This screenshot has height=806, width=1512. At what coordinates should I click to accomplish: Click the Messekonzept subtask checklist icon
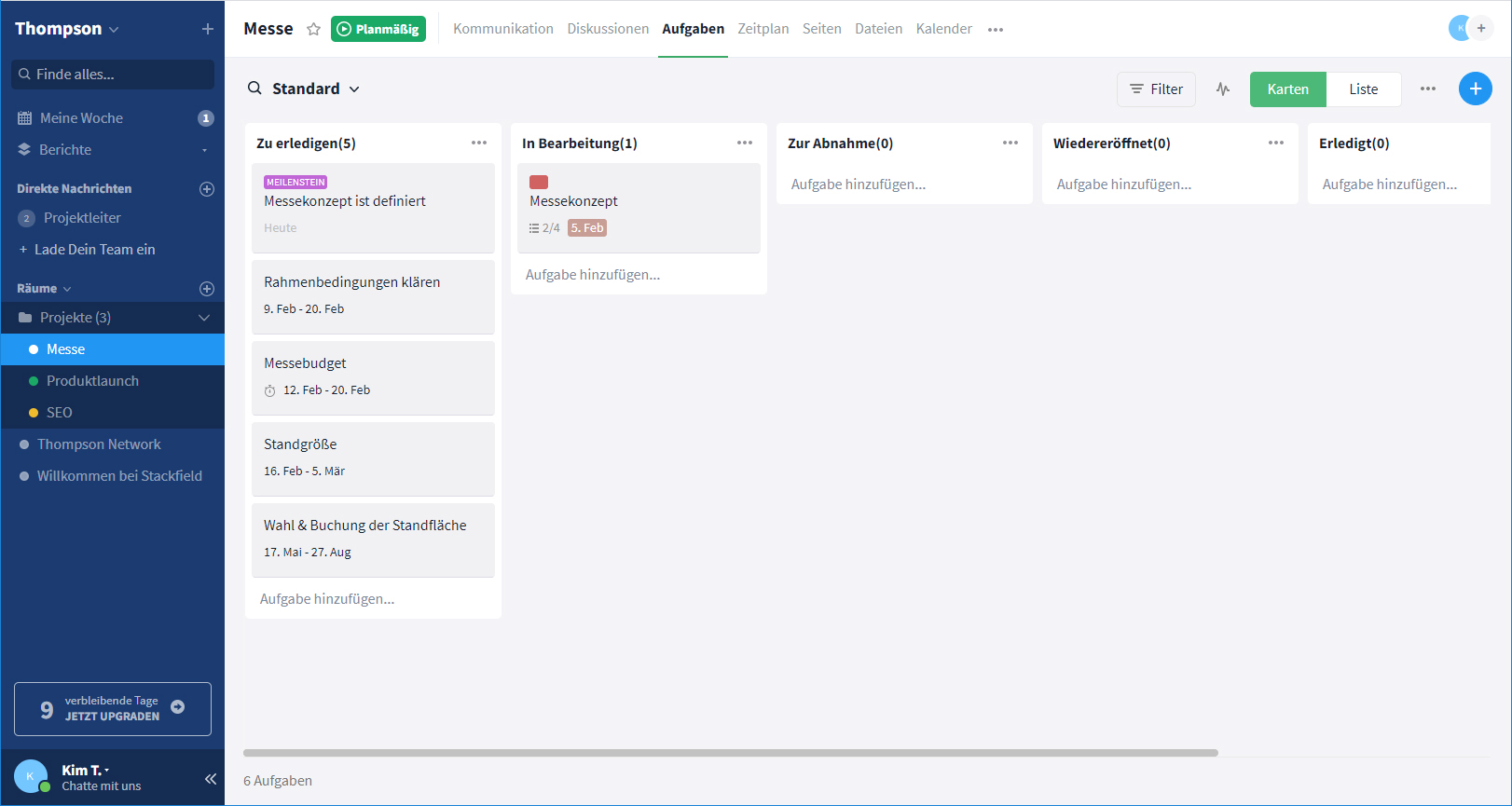(x=534, y=228)
